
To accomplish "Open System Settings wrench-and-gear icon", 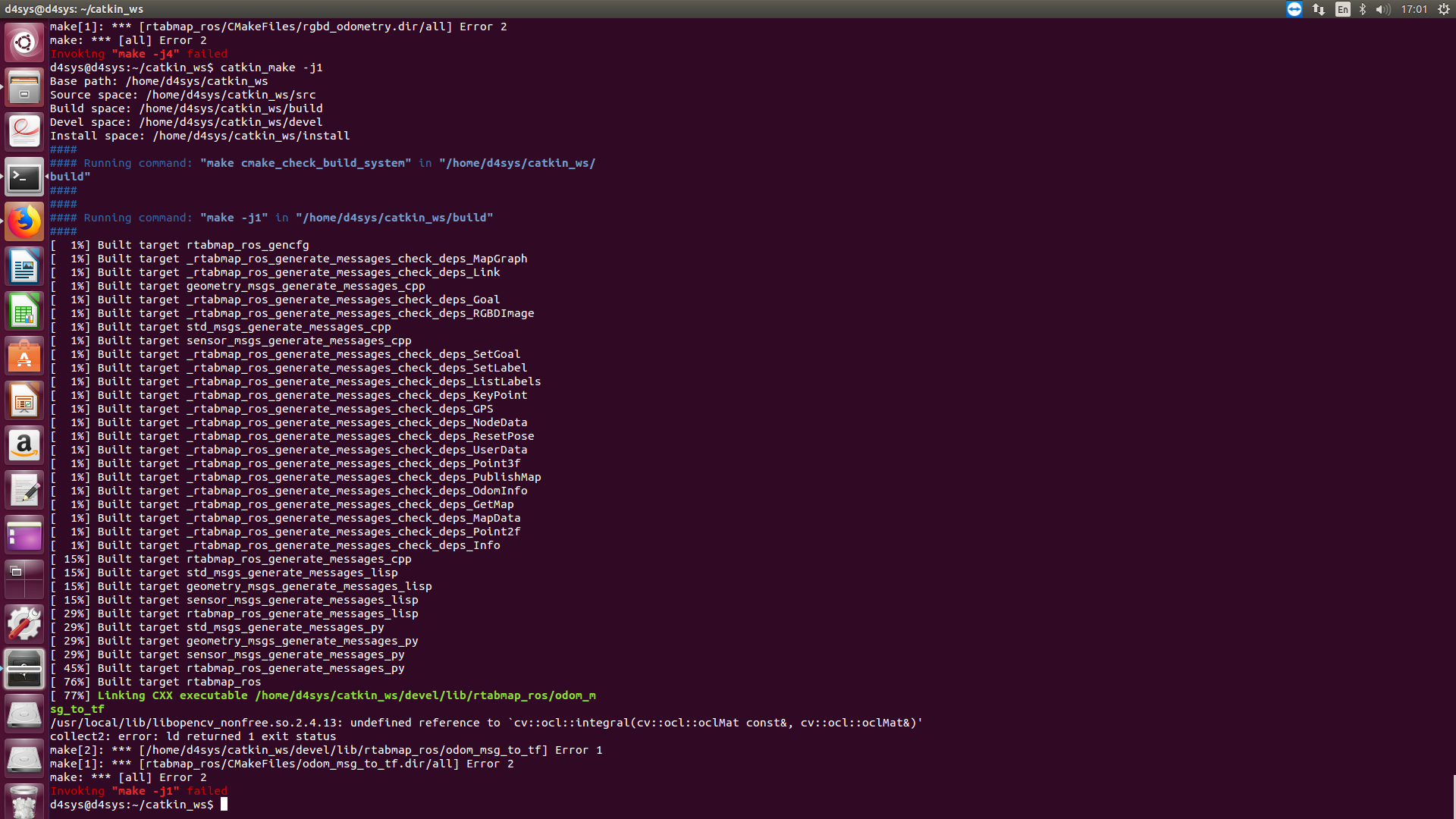I will [x=24, y=624].
